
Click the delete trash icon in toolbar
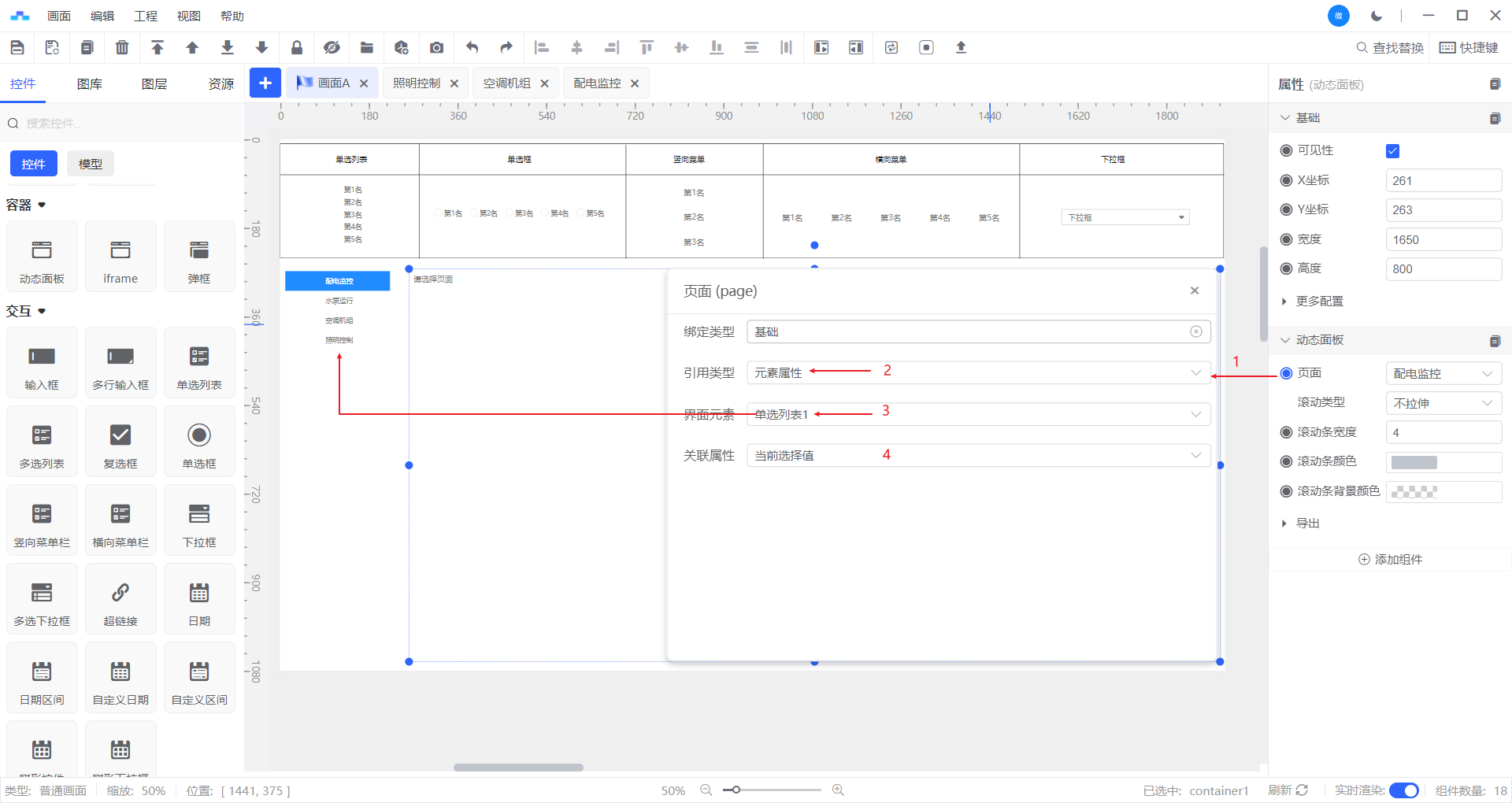click(x=122, y=47)
